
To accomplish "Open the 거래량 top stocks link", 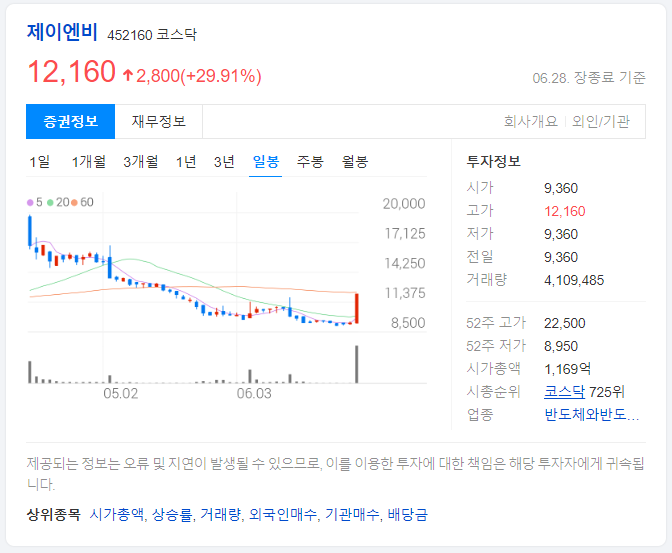I will coord(220,514).
